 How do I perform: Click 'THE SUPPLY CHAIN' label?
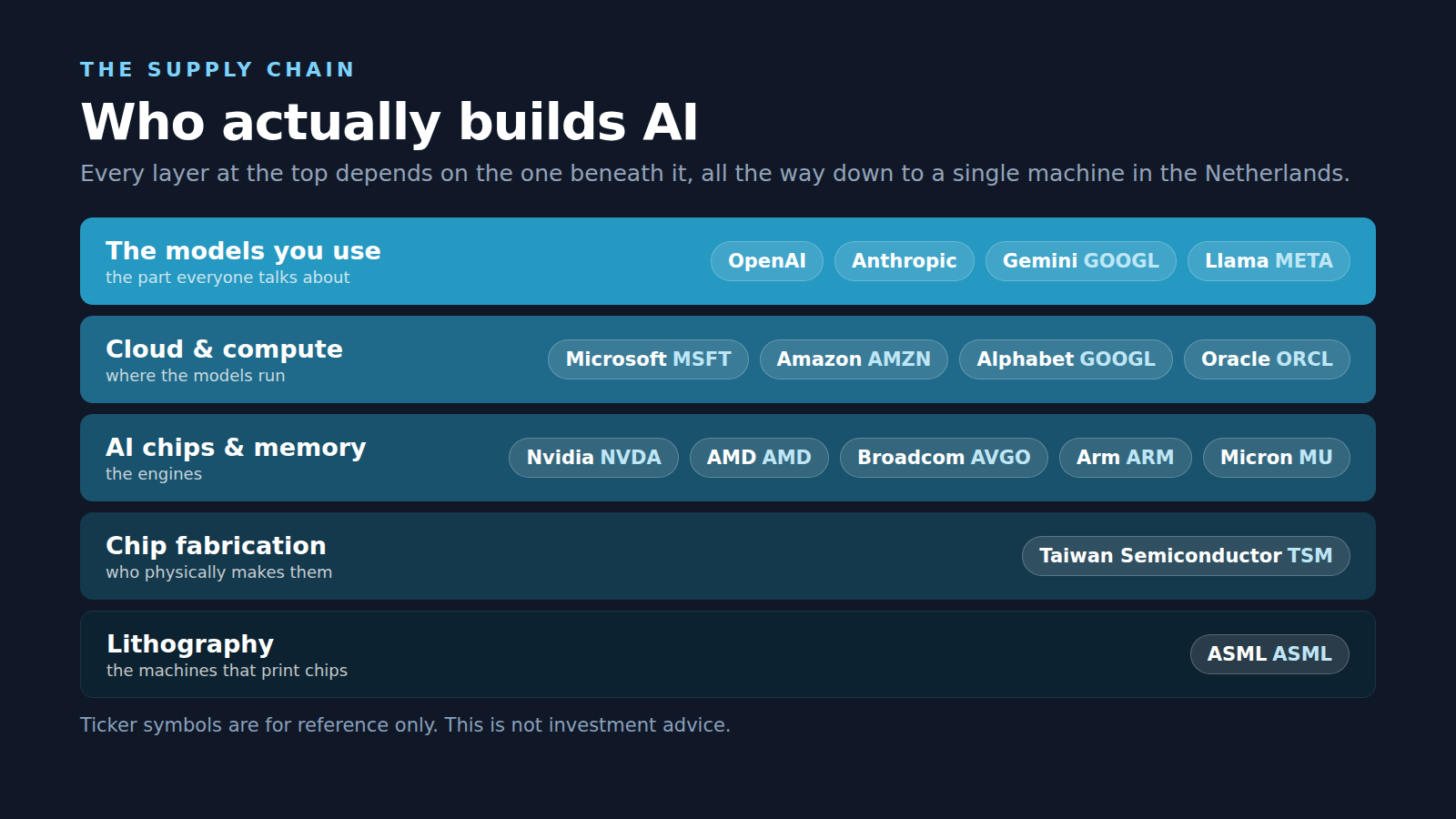pos(217,70)
